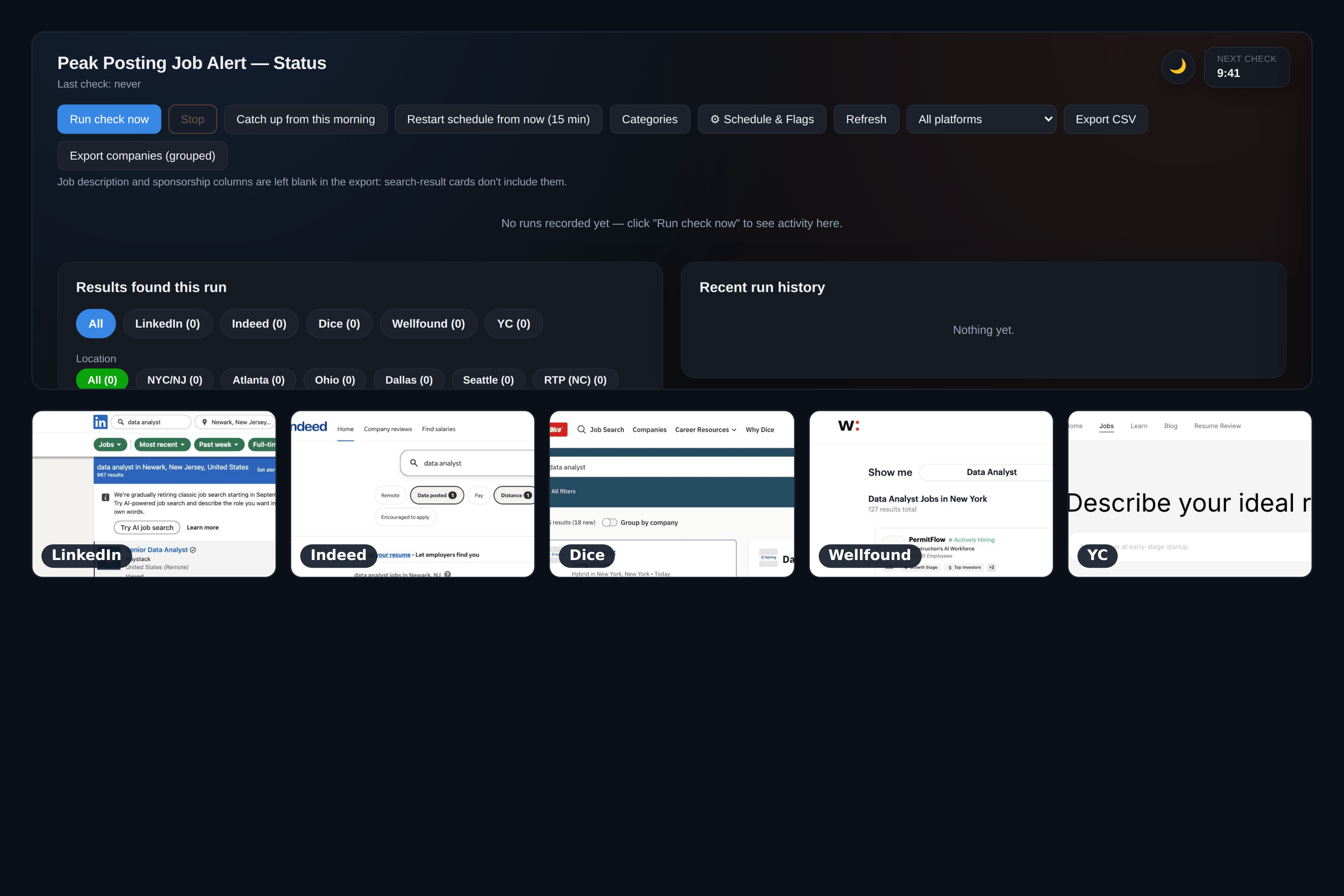Viewport: 1344px width, 896px height.
Task: Open the Categories button
Action: [x=650, y=119]
